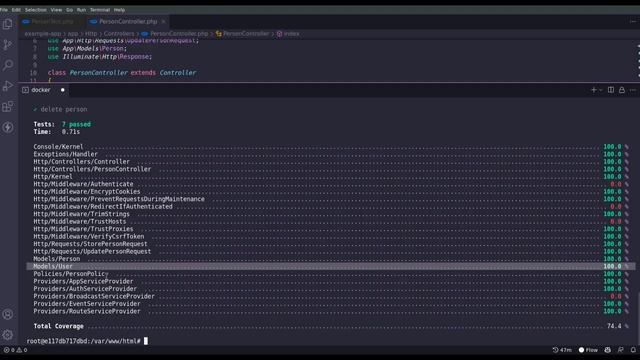Open the Manage gear menu
Image resolution: width=640 pixels, height=360 pixels.
[8, 335]
